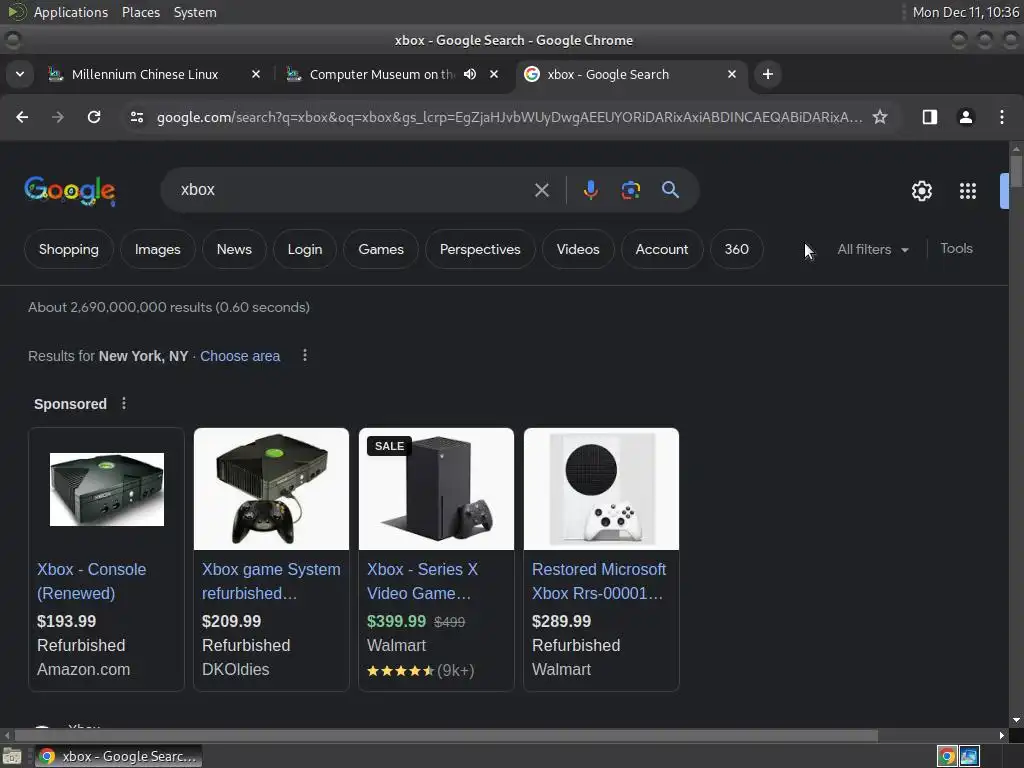Bookmark this page with the star icon

880,117
